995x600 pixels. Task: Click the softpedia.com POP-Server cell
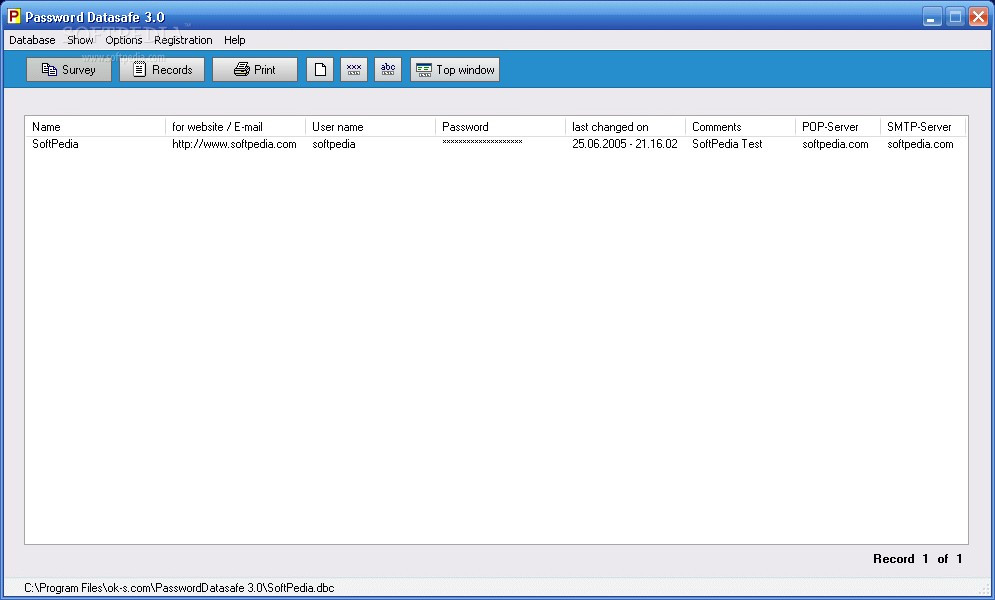pos(835,144)
